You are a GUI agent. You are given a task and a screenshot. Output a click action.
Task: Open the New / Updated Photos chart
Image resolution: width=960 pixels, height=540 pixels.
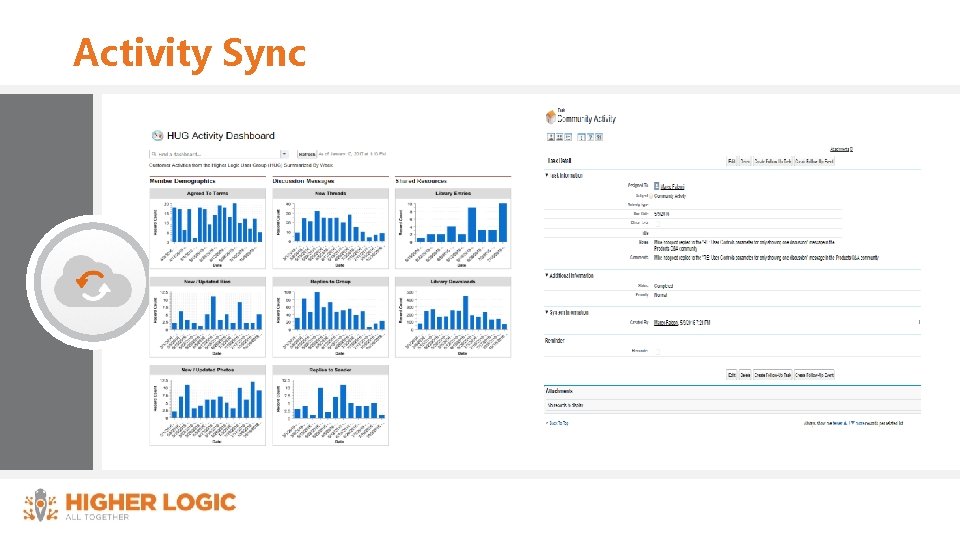(208, 405)
